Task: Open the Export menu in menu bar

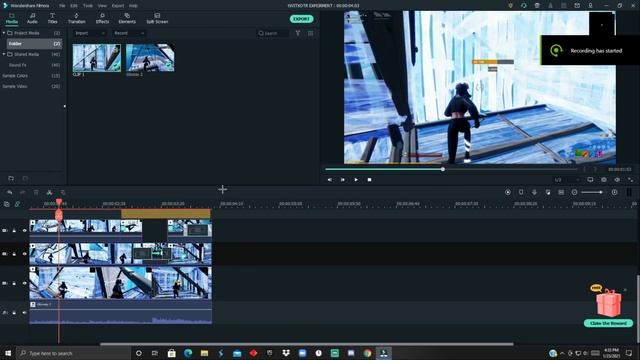Action: [118, 6]
